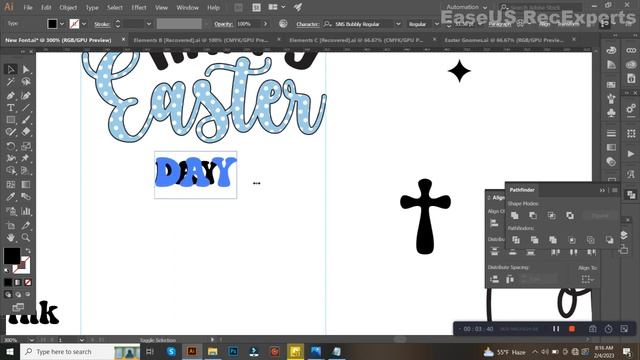Open the arrange documents dropdown

277,7
